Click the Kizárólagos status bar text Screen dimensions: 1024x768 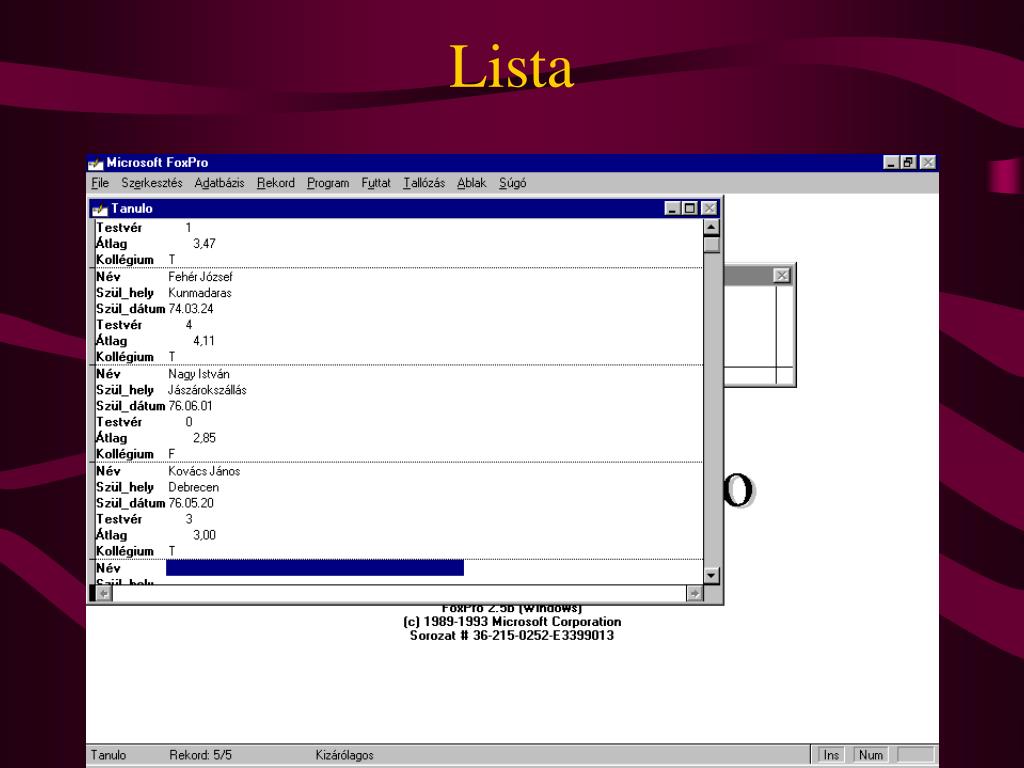tap(345, 755)
